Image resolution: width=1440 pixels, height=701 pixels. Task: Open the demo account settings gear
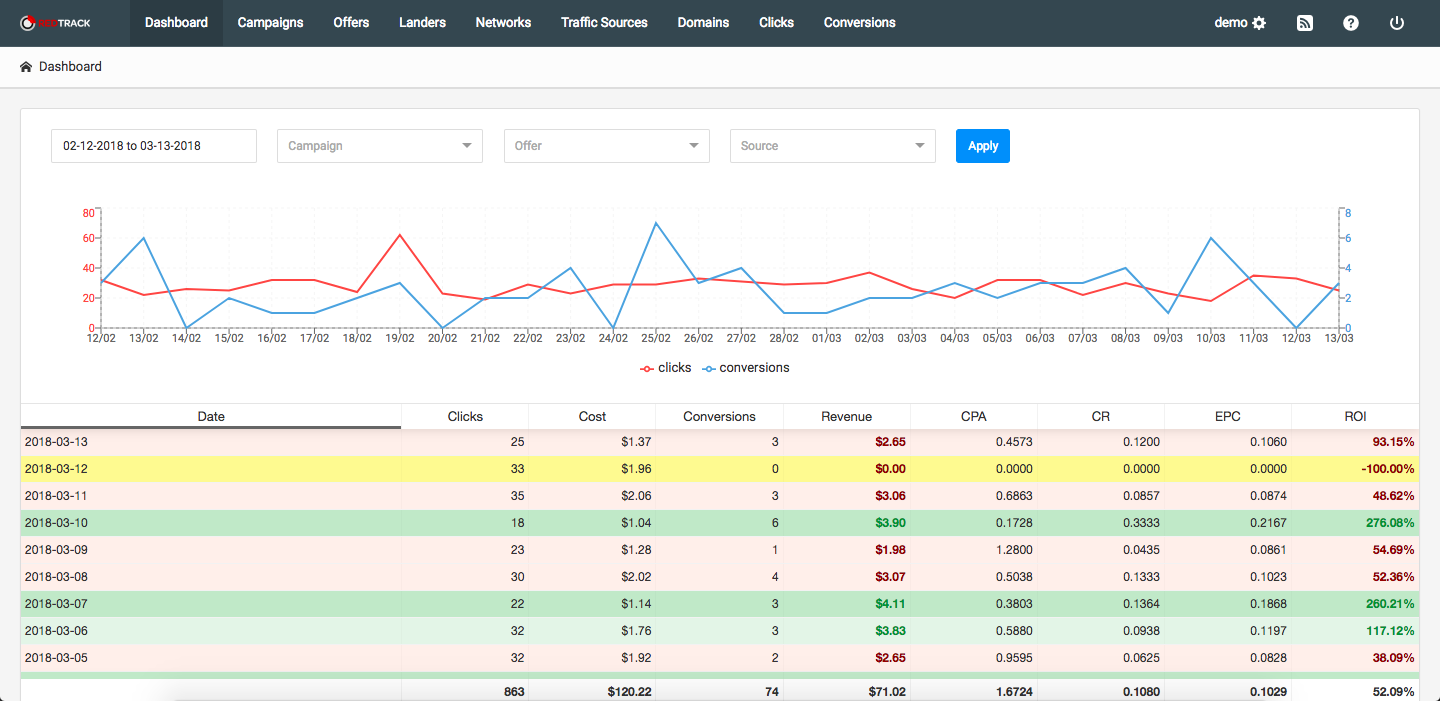1259,23
